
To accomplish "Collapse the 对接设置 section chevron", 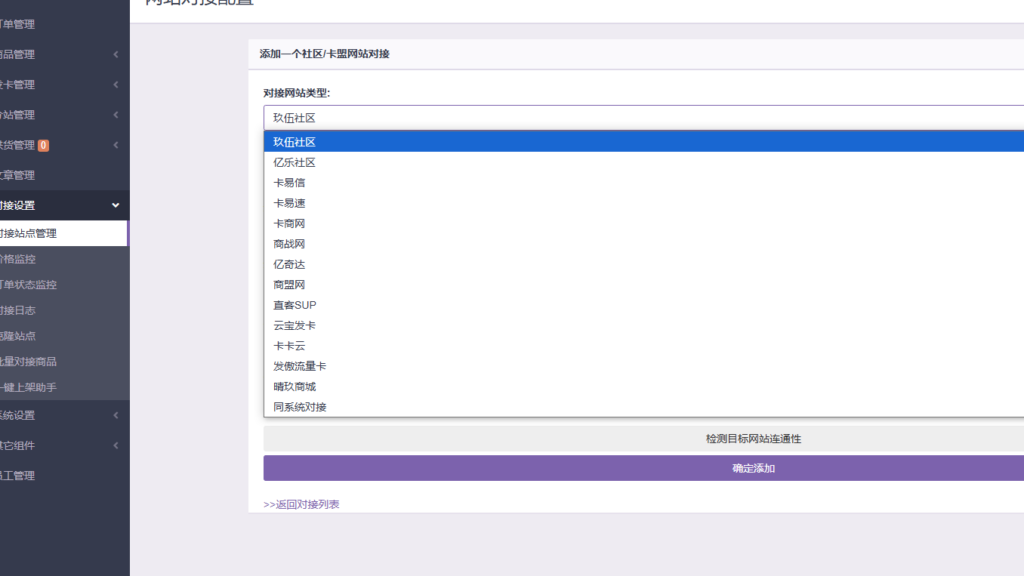I will 113,206.
